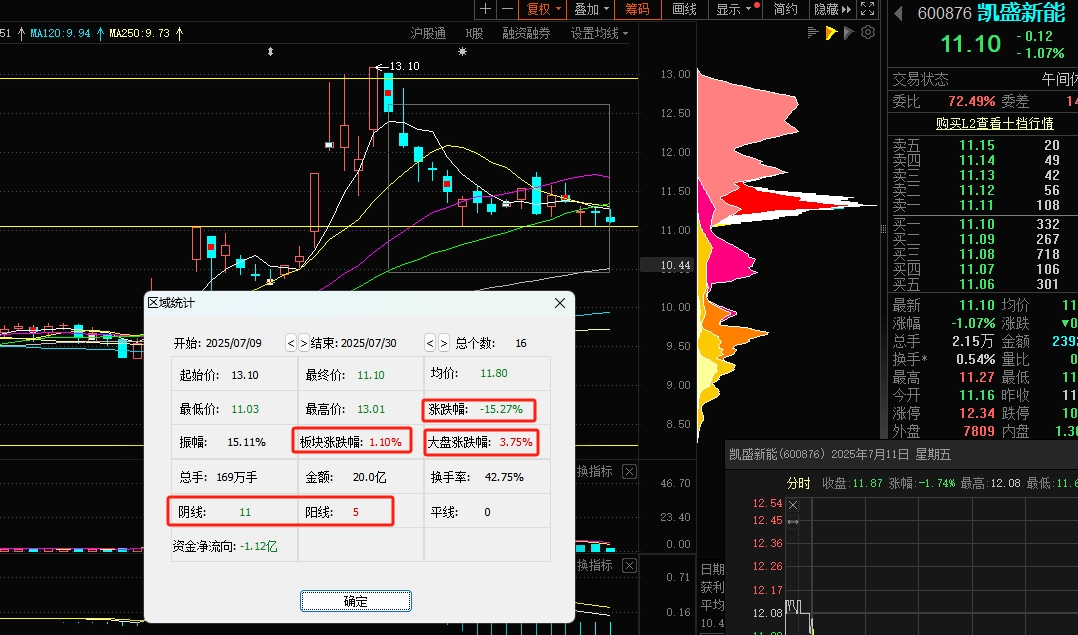Click the 阴线 11 cell
This screenshot has width=1078, height=635.
click(233, 511)
